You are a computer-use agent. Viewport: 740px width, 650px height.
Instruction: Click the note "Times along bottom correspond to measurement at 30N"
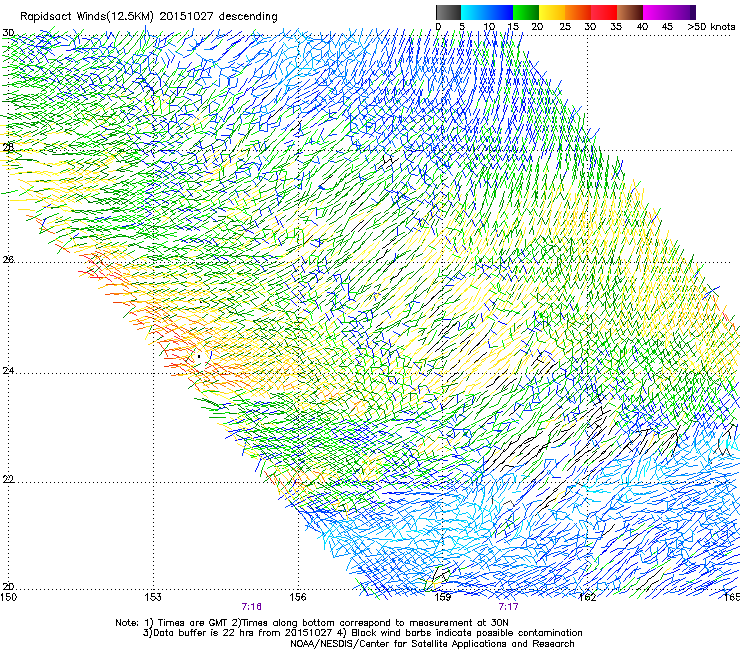(375, 623)
